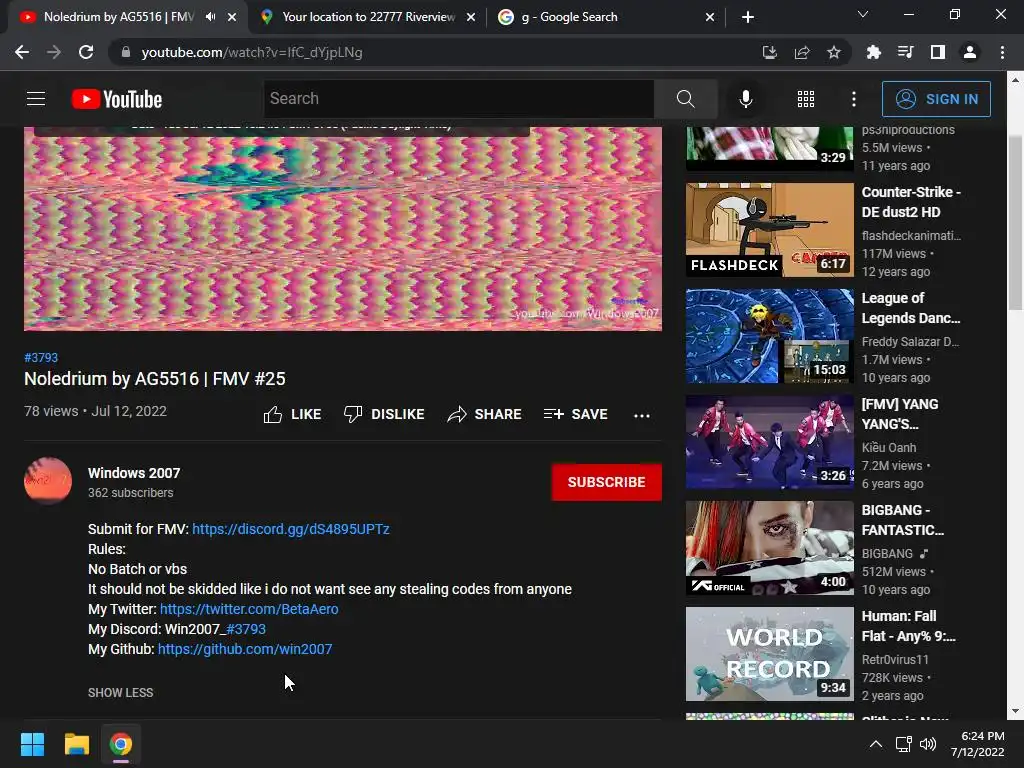Go forward with the forward arrow
The height and width of the screenshot is (768, 1024).
pyautogui.click(x=54, y=52)
